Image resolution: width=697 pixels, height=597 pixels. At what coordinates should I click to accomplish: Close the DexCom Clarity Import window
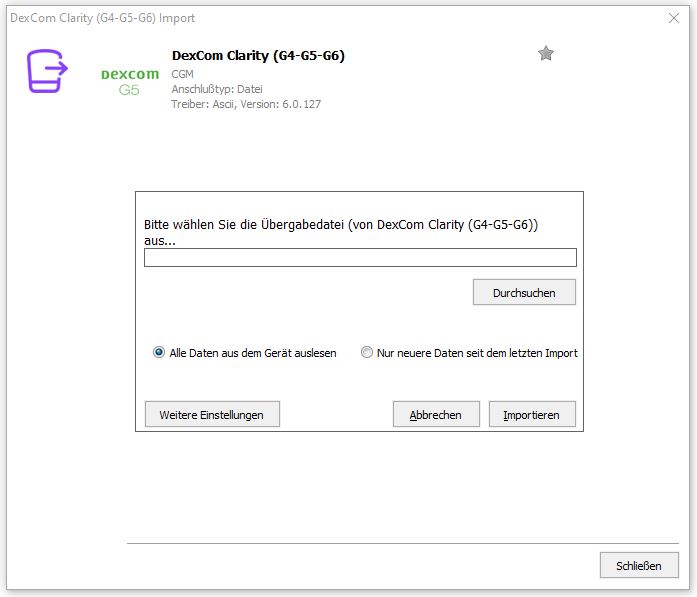pos(673,18)
